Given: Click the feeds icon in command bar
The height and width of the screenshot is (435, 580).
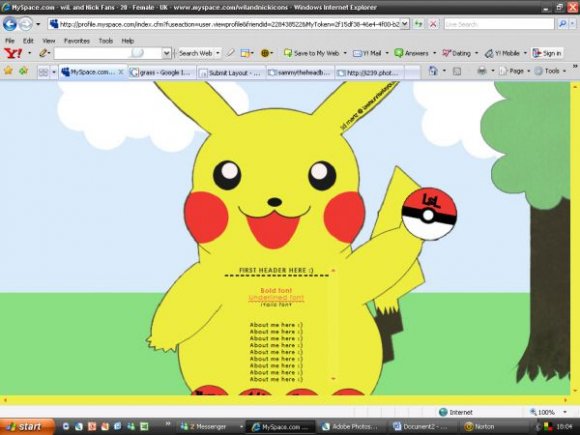Looking at the screenshot, I should [457, 71].
